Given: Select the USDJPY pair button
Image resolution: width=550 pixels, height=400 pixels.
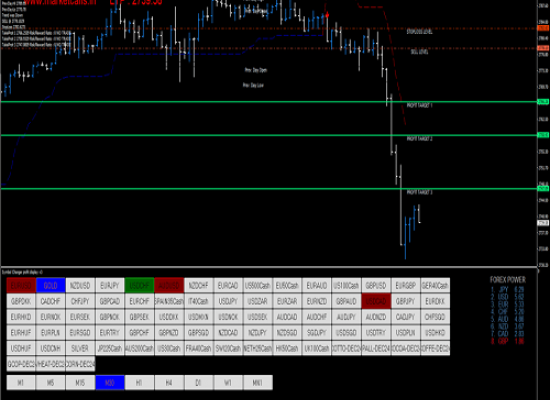Looking at the screenshot, I should click(228, 301).
